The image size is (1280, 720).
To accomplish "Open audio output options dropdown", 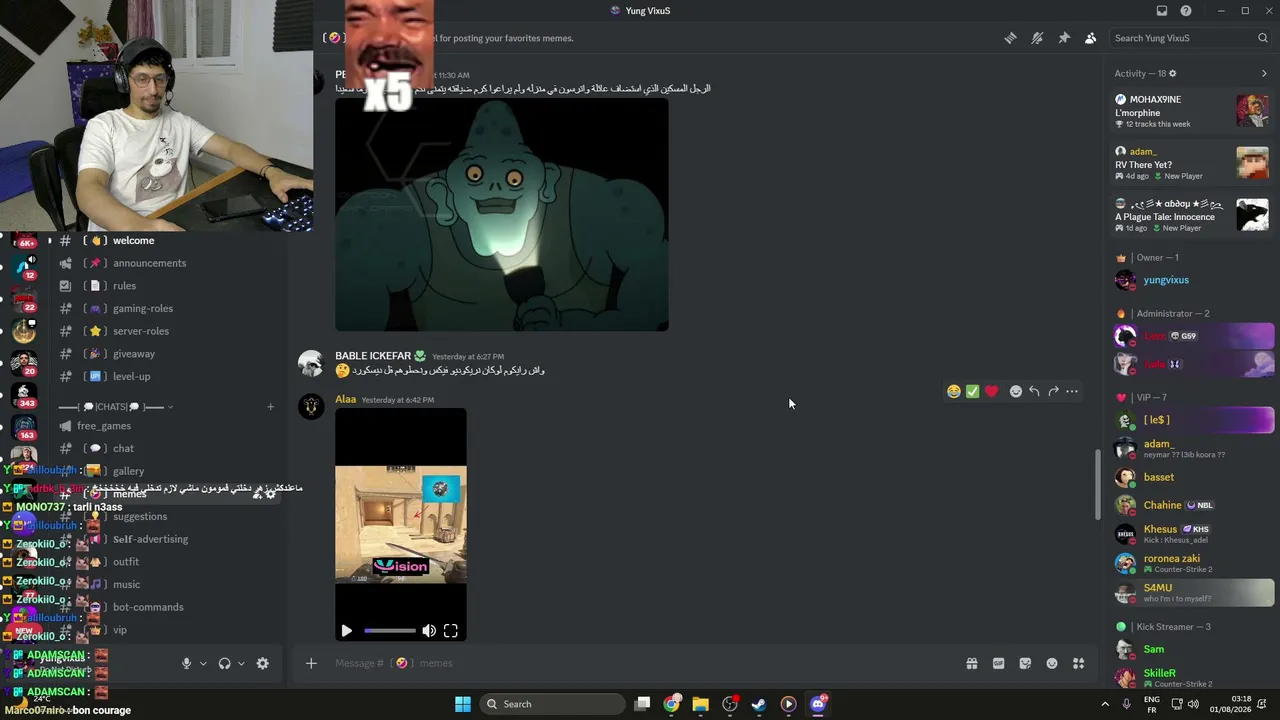I will click(241, 663).
